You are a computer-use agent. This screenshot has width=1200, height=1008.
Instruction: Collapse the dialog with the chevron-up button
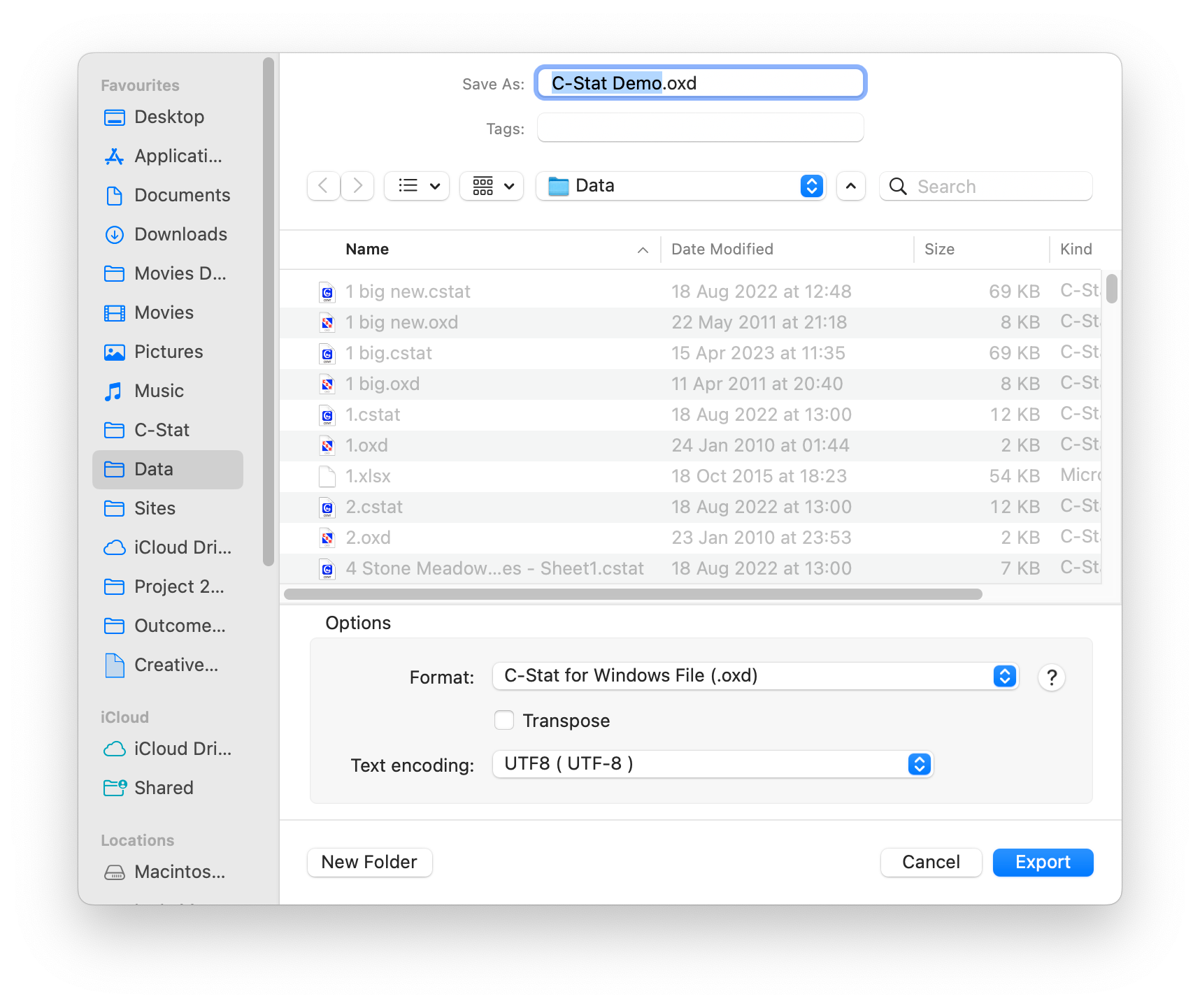click(x=850, y=186)
